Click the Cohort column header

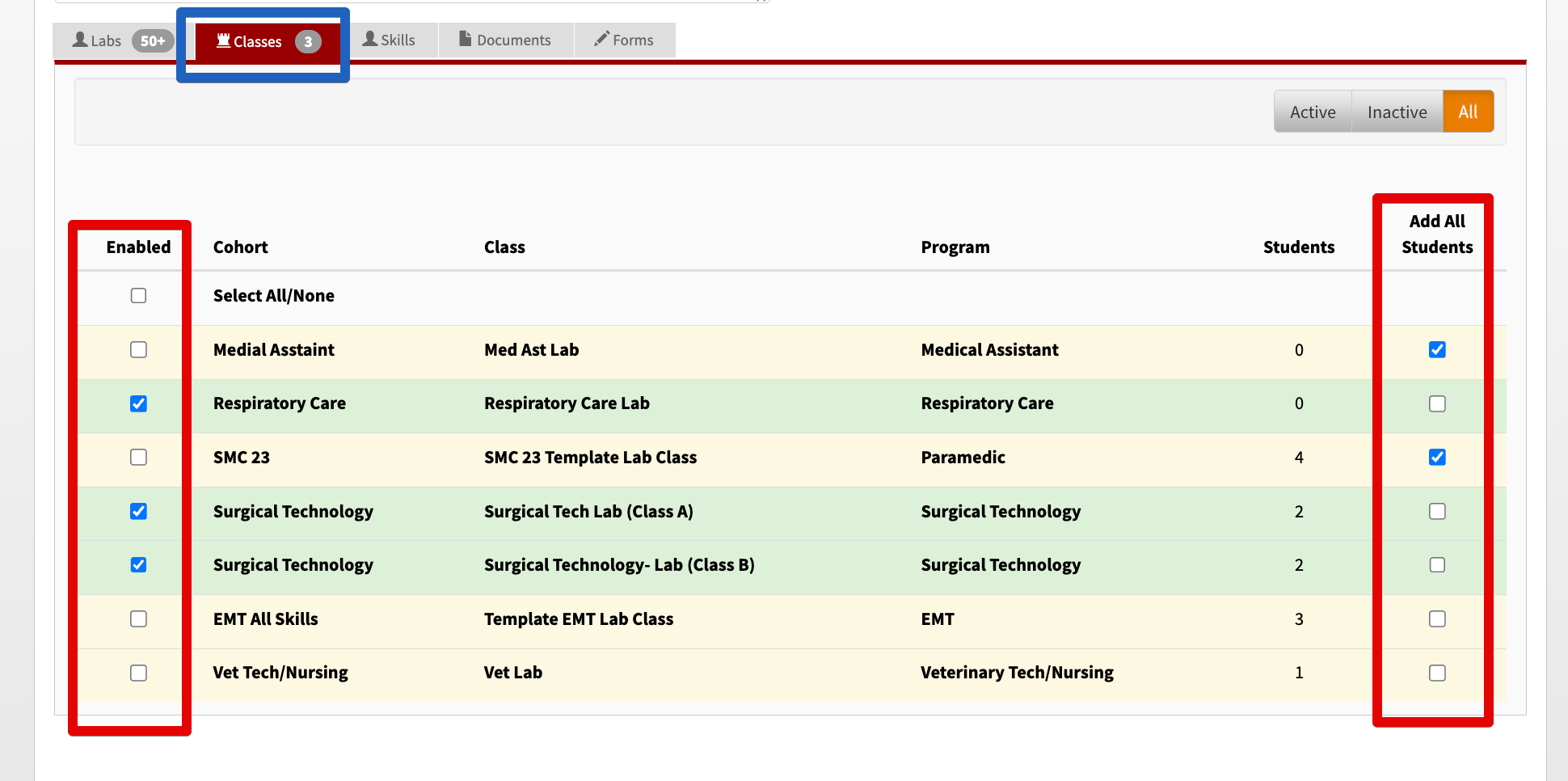[240, 247]
